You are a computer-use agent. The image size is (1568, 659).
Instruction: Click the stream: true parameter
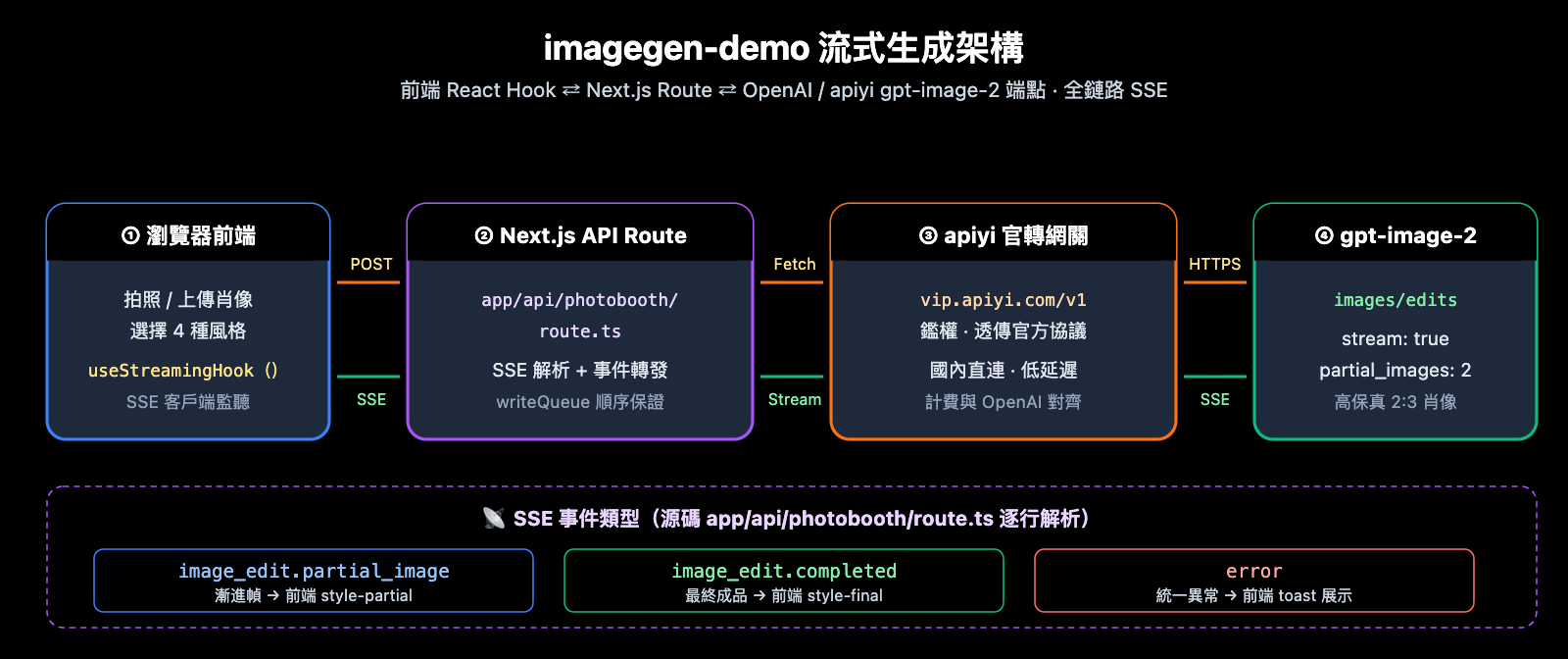(1396, 338)
